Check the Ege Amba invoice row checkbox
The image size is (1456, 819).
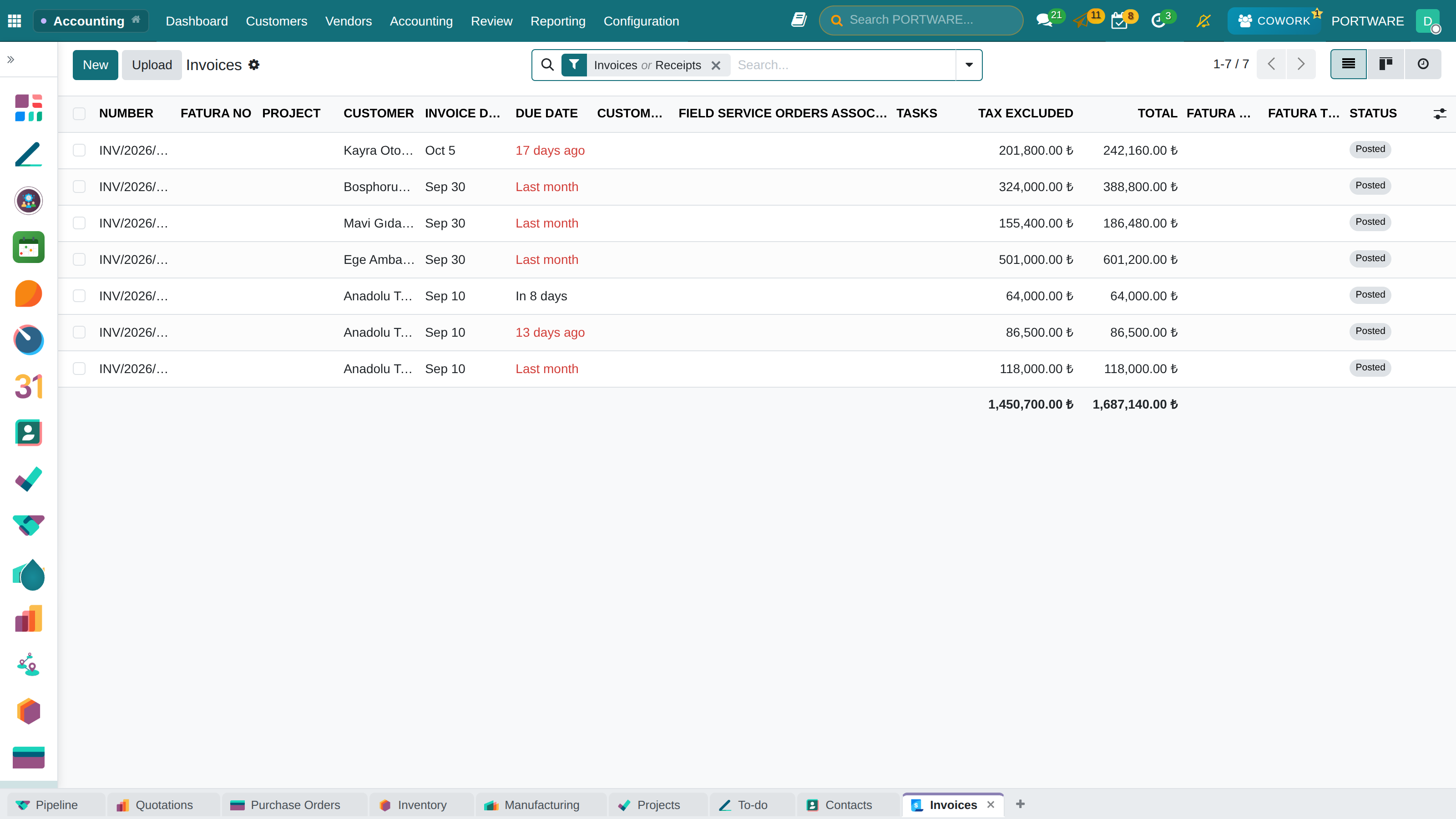pos(79,259)
